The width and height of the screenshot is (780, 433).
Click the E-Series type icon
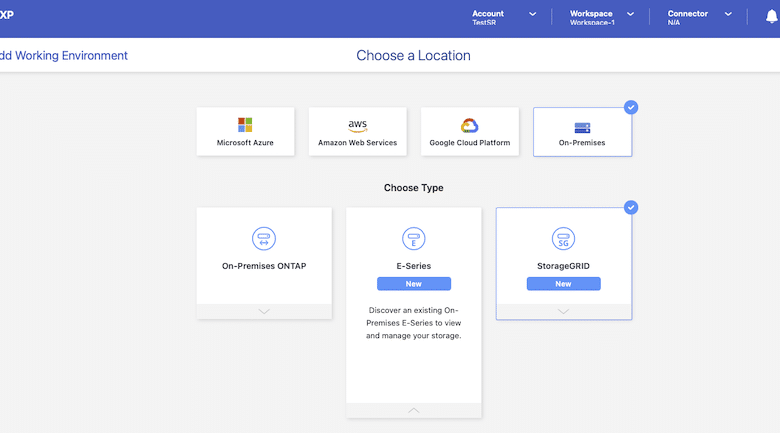413,238
